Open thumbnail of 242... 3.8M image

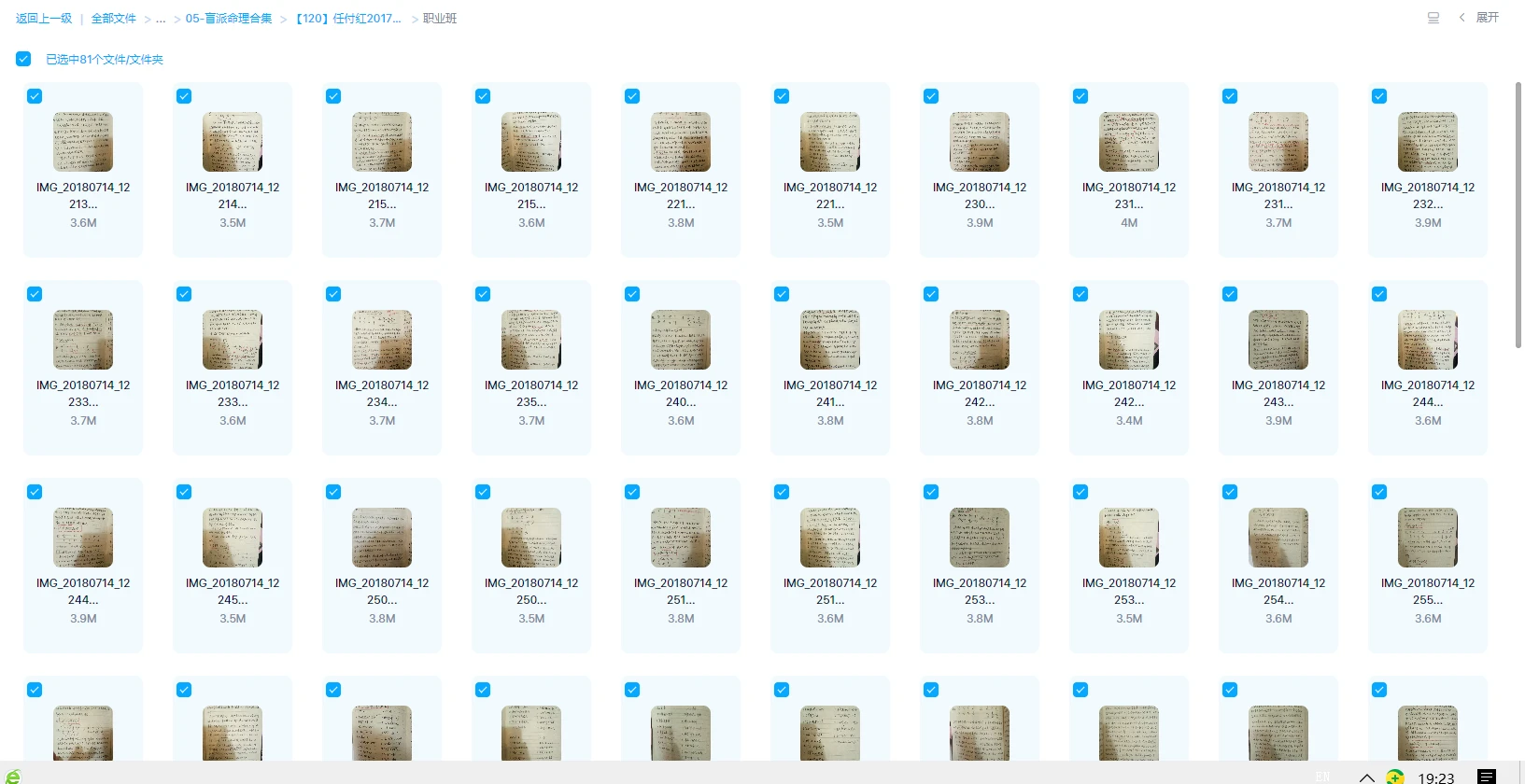coord(980,340)
